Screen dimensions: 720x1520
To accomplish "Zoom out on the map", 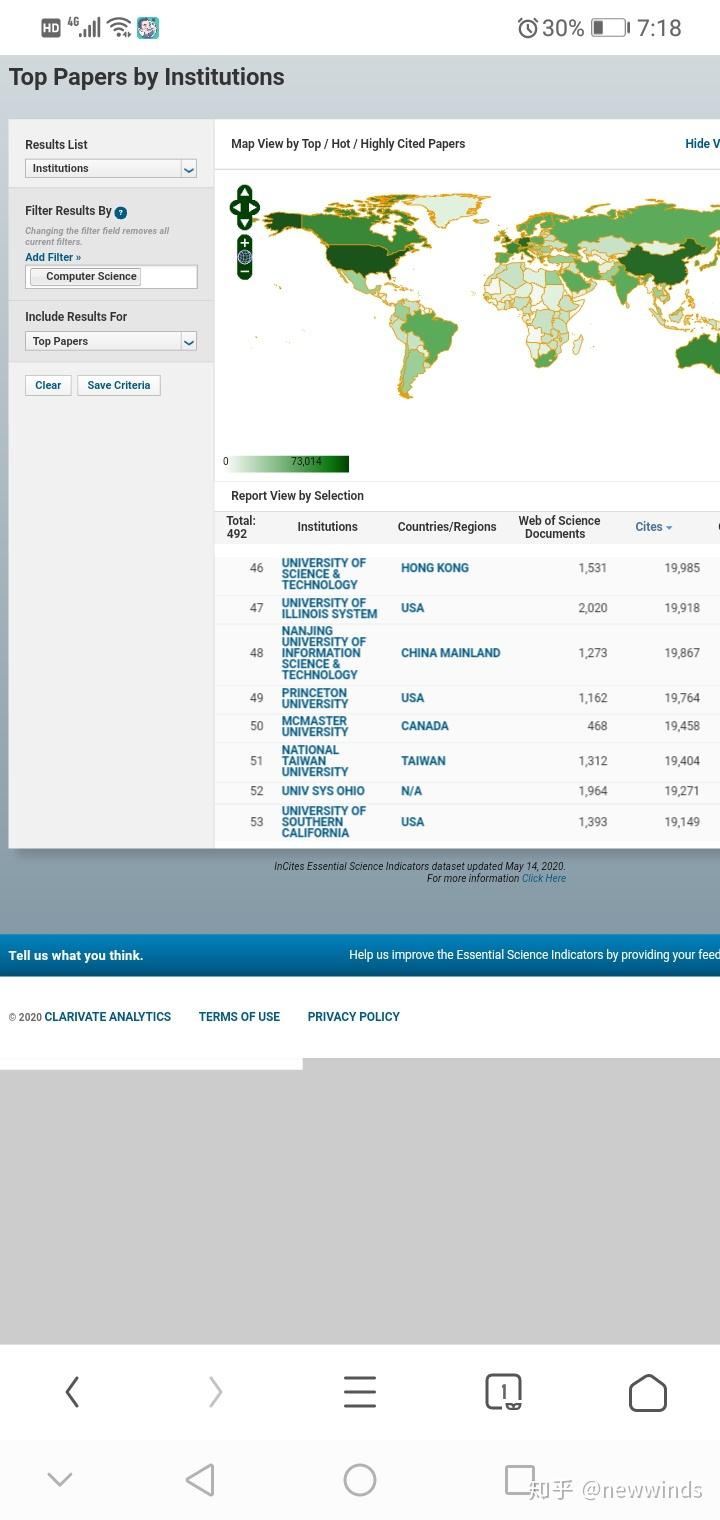I will click(245, 271).
